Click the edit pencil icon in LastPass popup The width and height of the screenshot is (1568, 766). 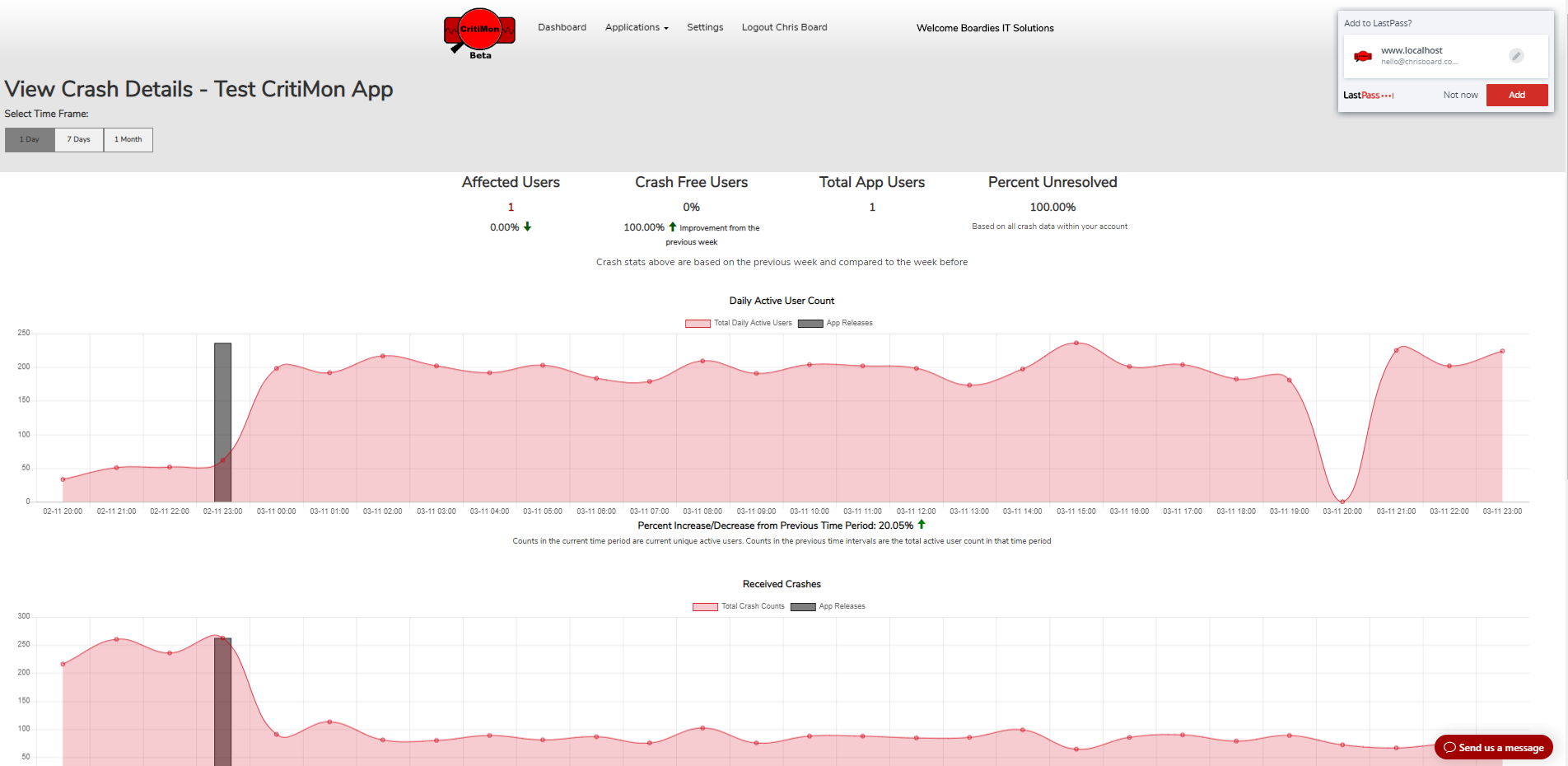pos(1516,56)
